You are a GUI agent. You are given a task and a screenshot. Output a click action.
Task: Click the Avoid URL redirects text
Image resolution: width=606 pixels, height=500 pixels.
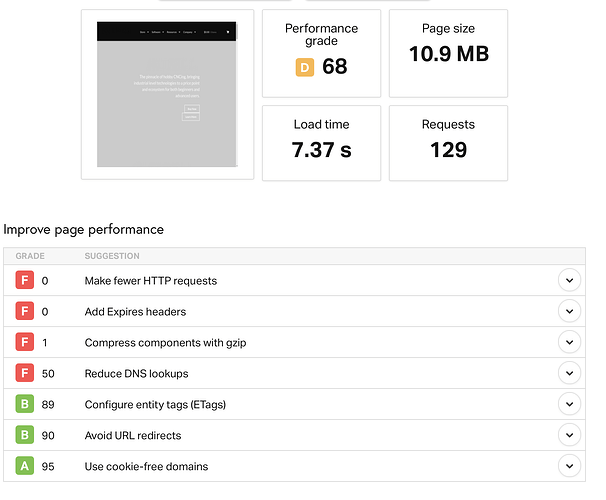(x=133, y=435)
